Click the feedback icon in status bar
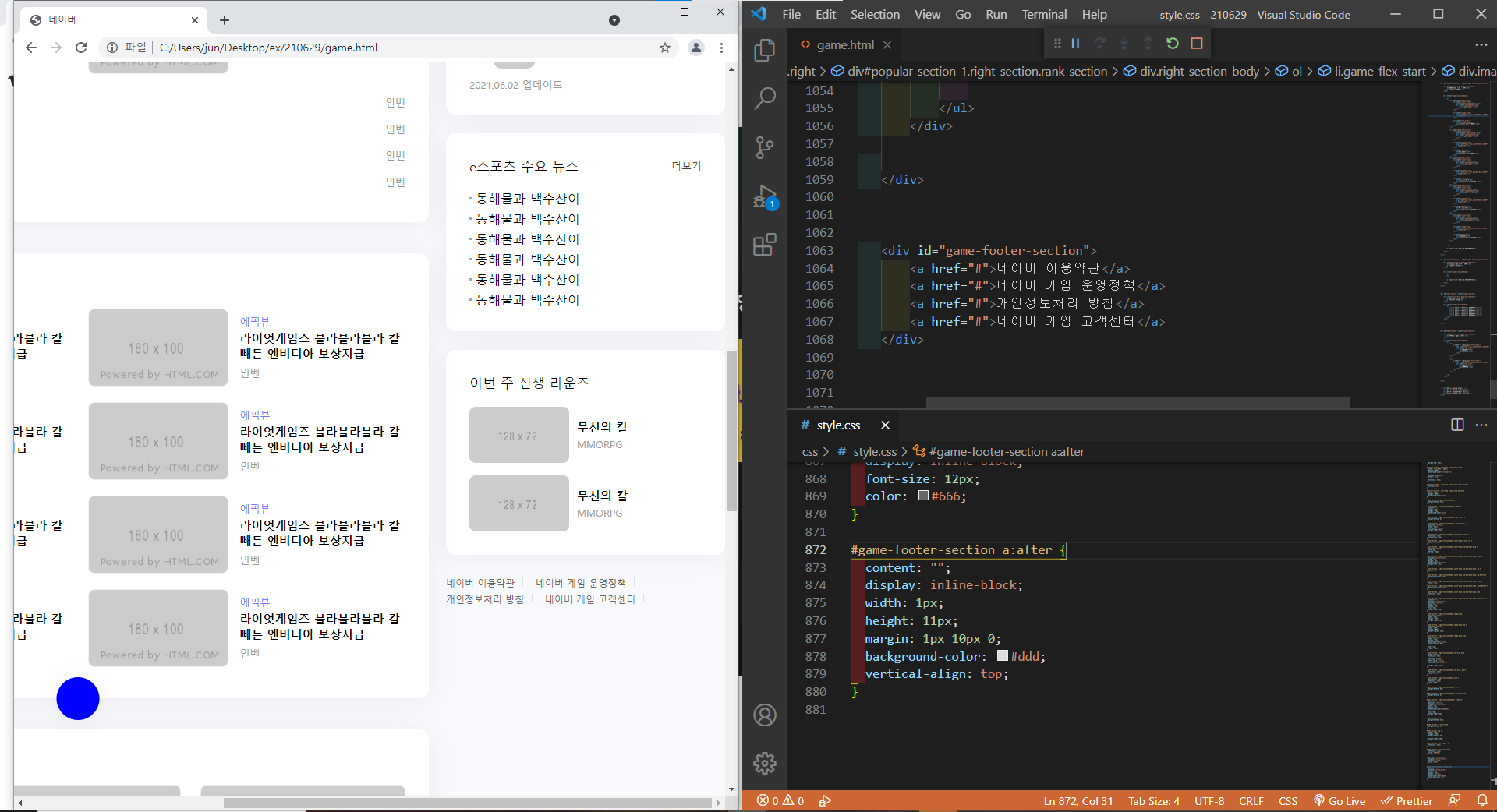 click(1454, 801)
